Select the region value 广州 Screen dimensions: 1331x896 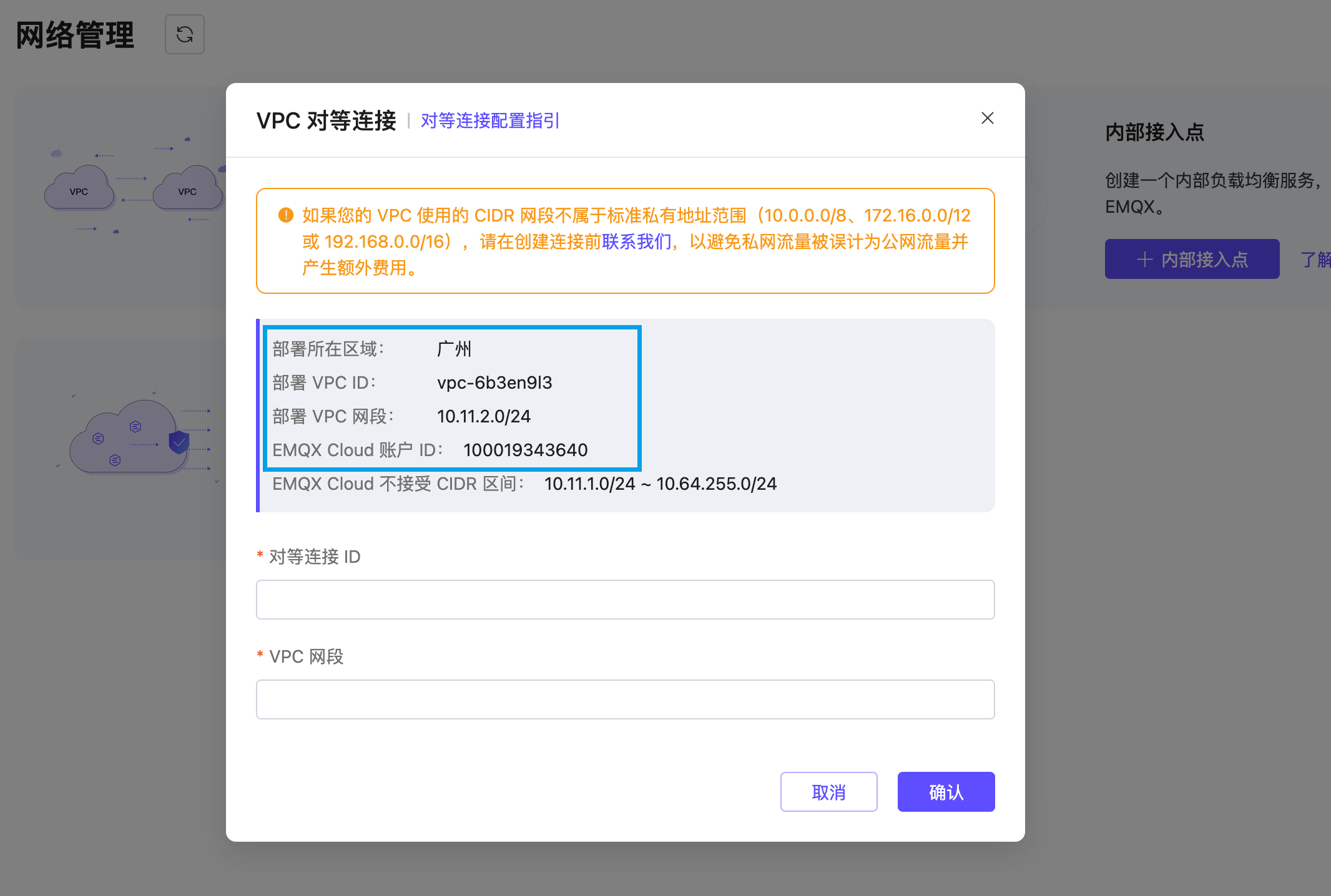tap(454, 349)
